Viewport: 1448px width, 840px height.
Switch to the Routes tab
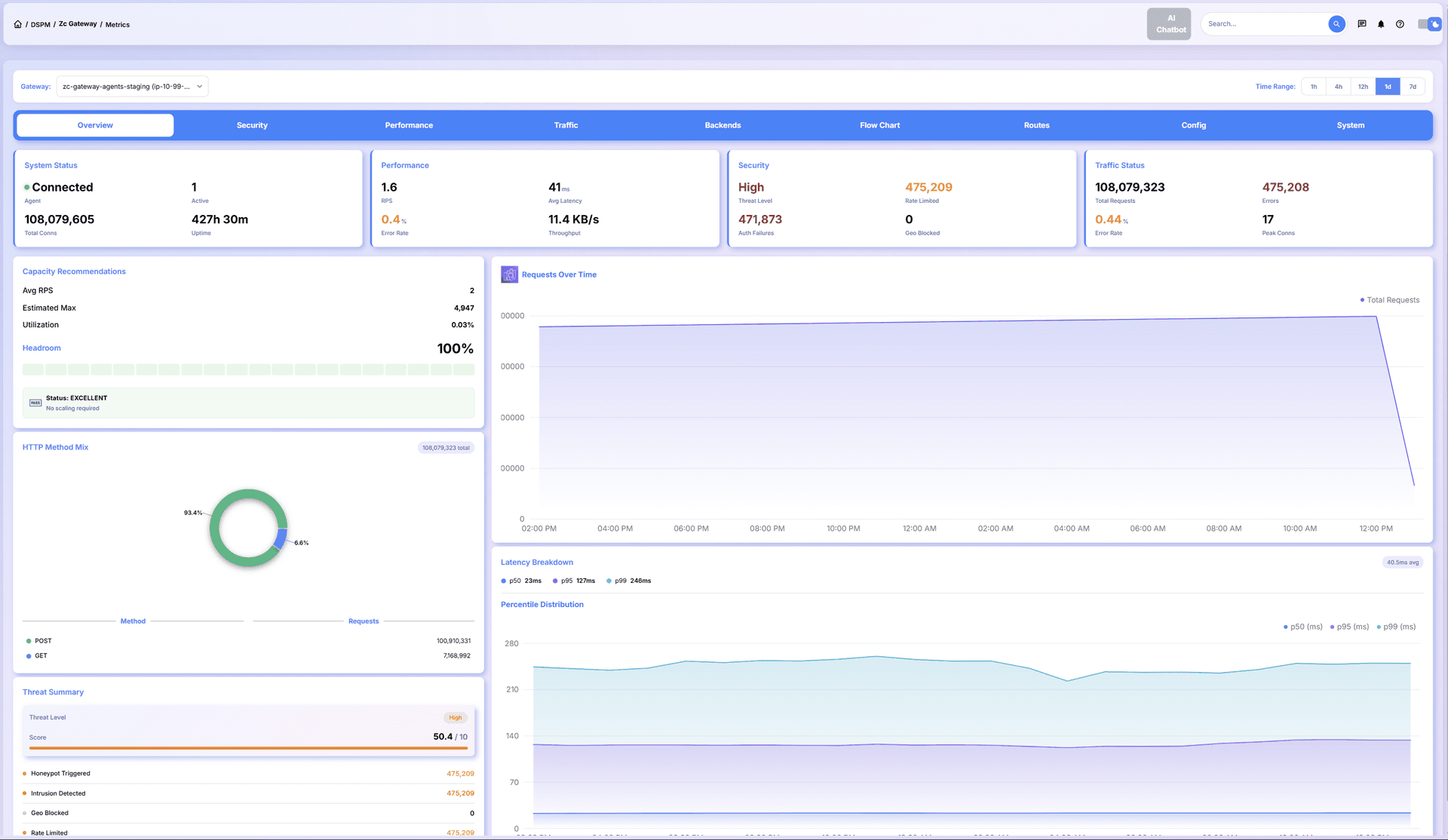pyautogui.click(x=1036, y=125)
